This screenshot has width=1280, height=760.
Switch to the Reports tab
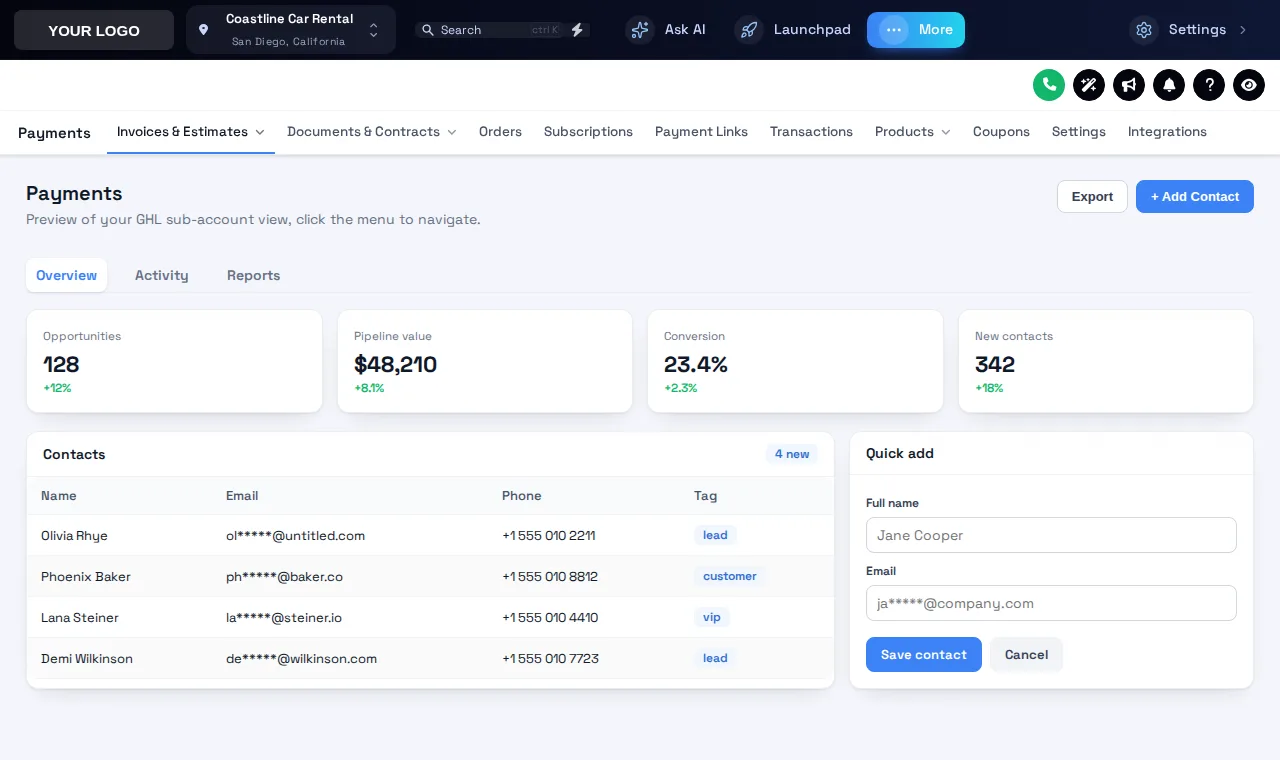253,275
